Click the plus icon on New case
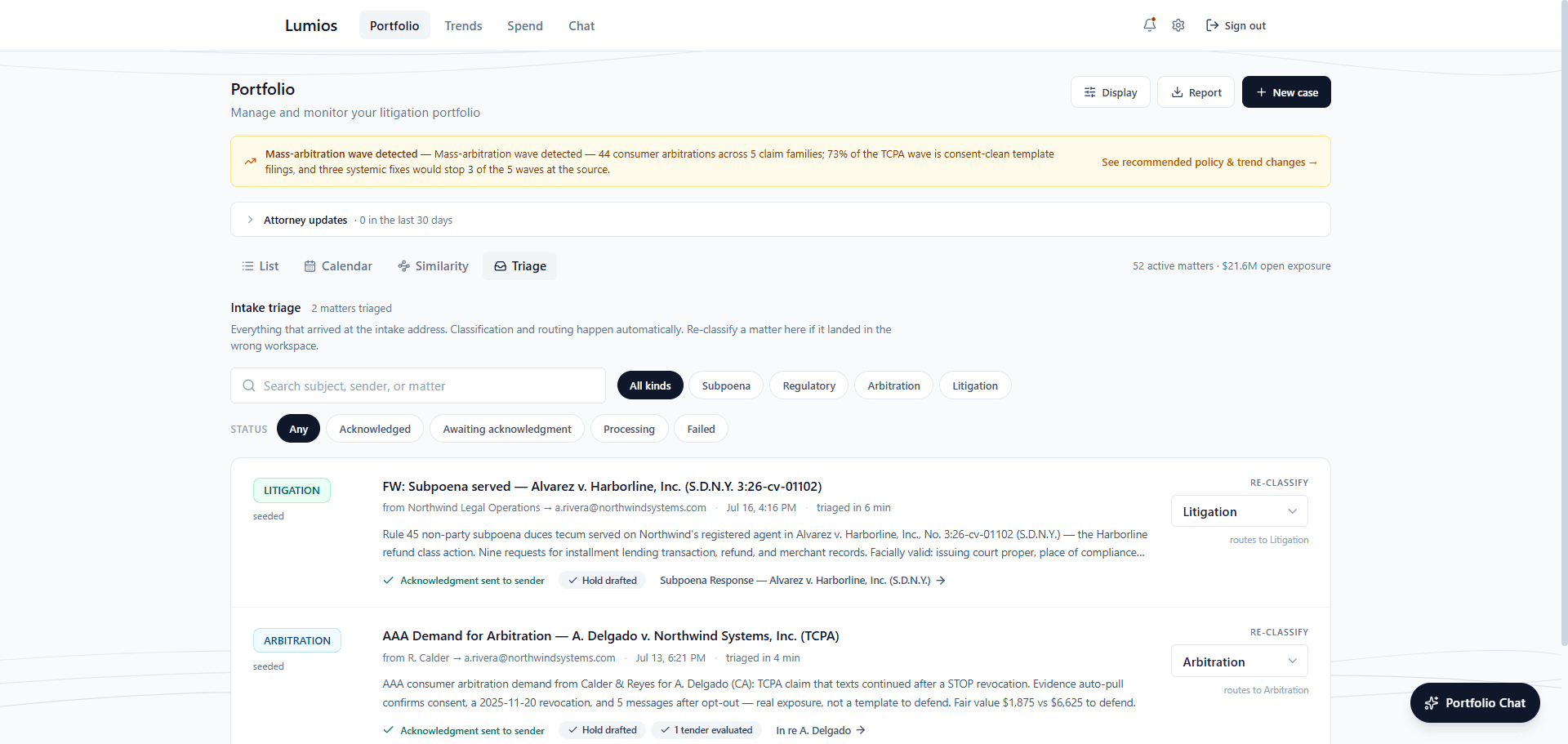Viewport: 1568px width, 744px height. pyautogui.click(x=1261, y=92)
